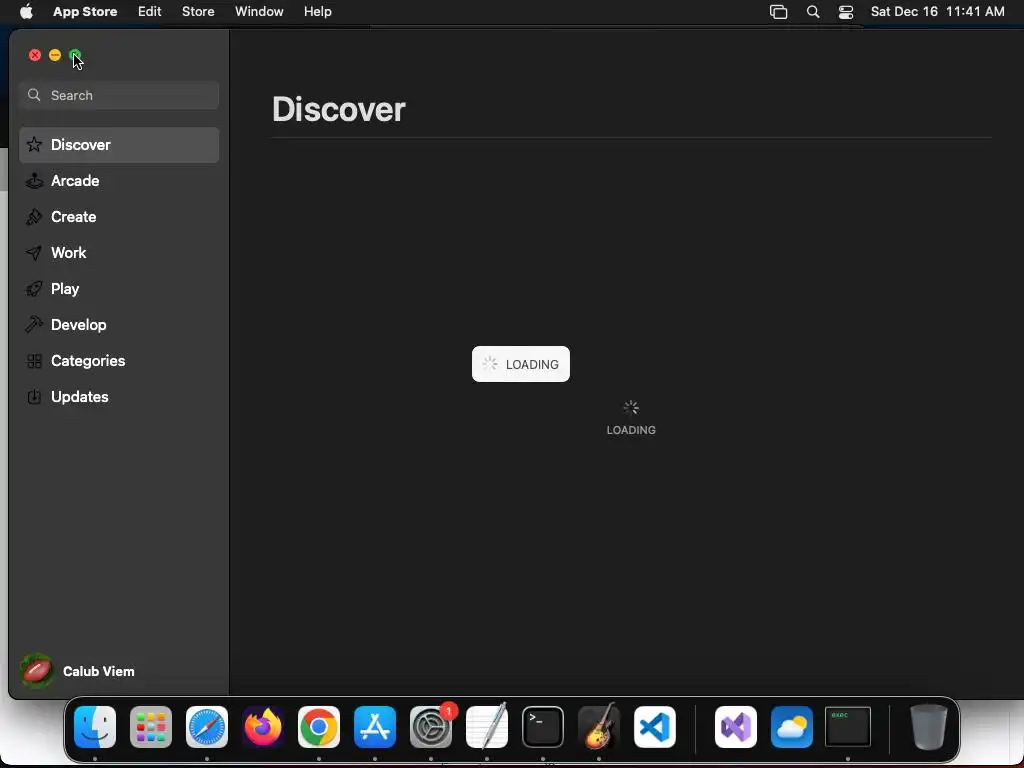
Task: Browse Categories in the sidebar
Action: pos(119,360)
